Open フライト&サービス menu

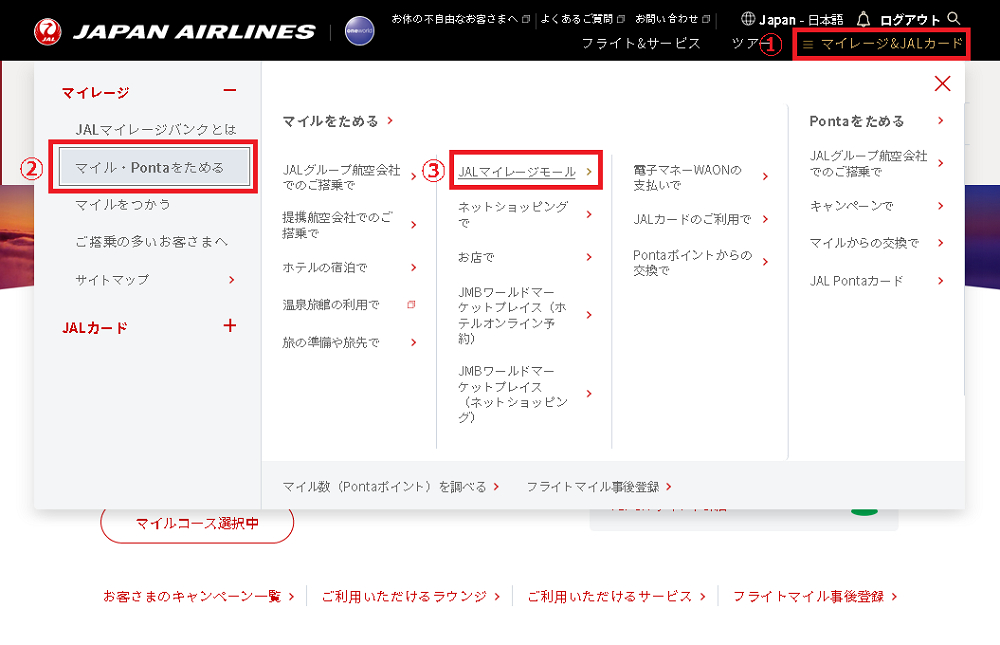640,43
